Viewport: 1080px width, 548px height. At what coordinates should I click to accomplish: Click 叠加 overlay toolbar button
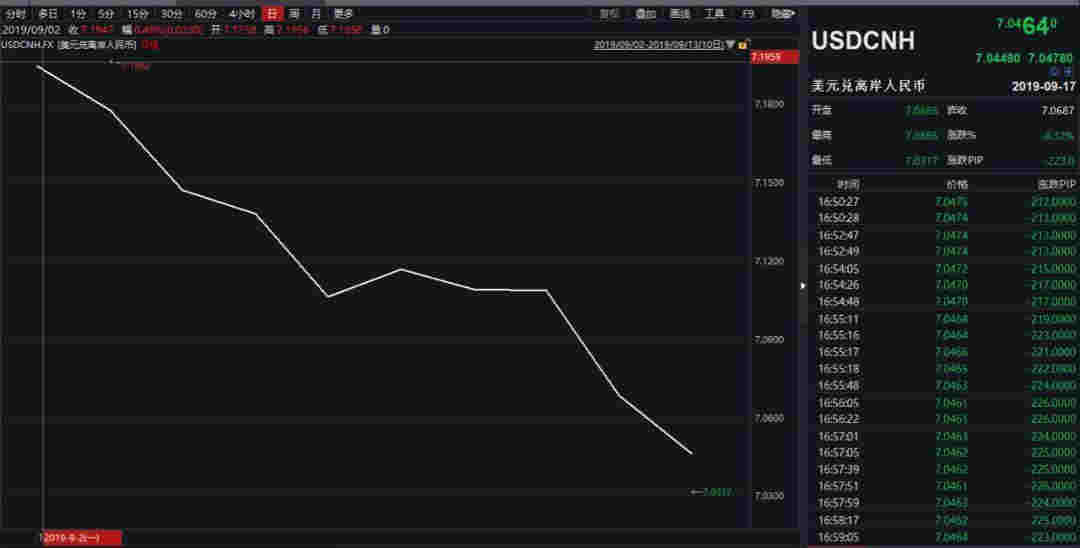click(646, 14)
